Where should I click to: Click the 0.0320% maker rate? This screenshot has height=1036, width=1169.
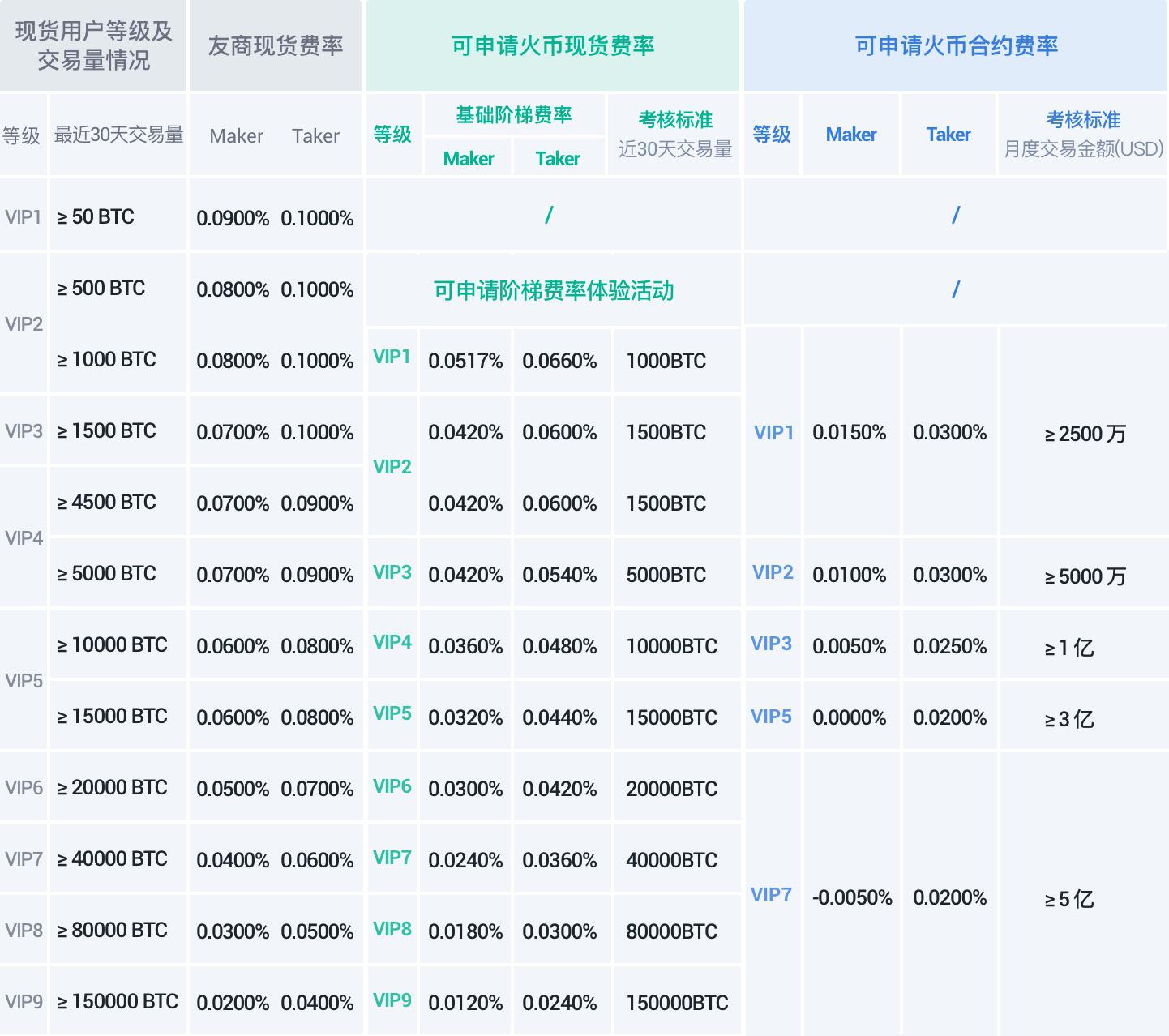(465, 717)
